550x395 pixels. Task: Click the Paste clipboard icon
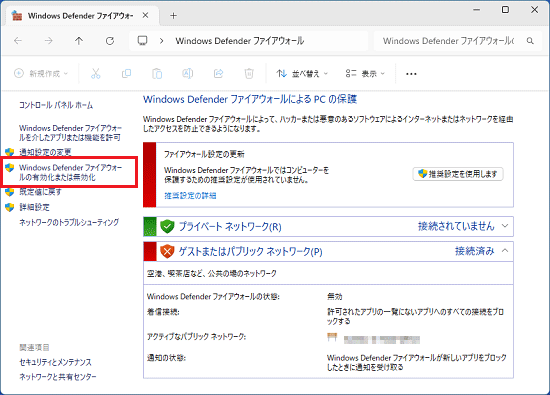(157, 73)
